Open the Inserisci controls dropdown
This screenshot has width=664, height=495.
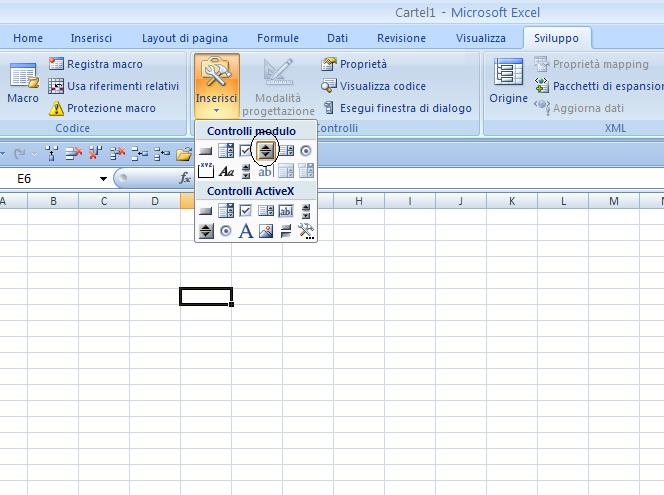coord(216,86)
